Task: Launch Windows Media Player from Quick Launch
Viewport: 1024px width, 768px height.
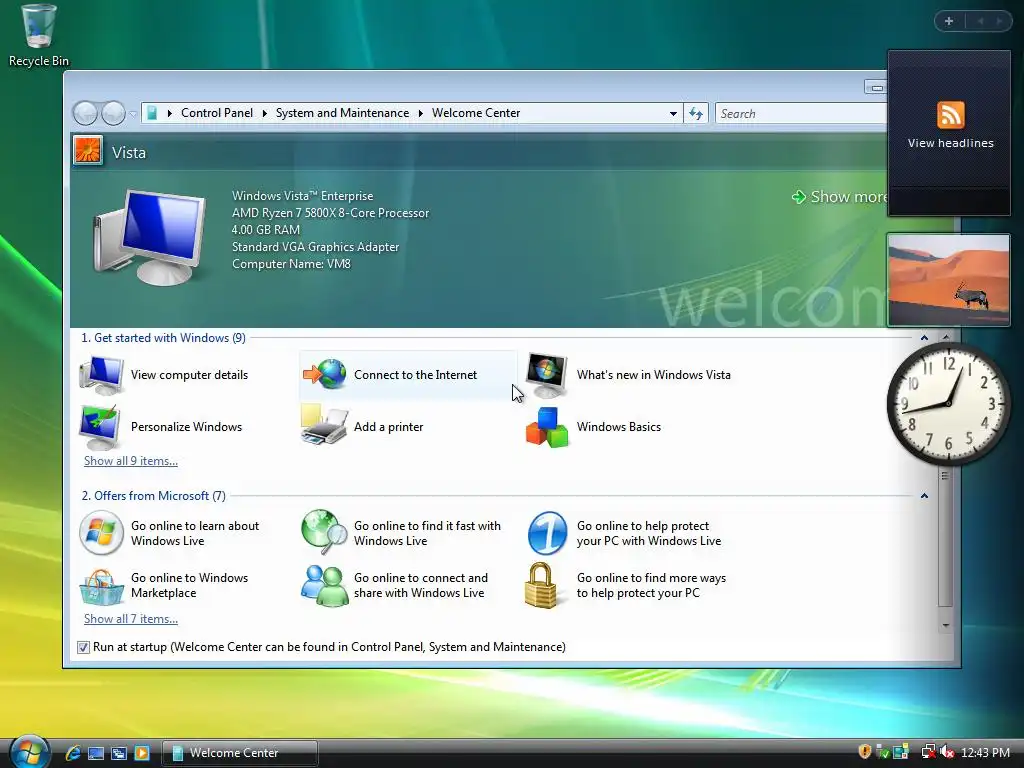Action: [x=142, y=753]
